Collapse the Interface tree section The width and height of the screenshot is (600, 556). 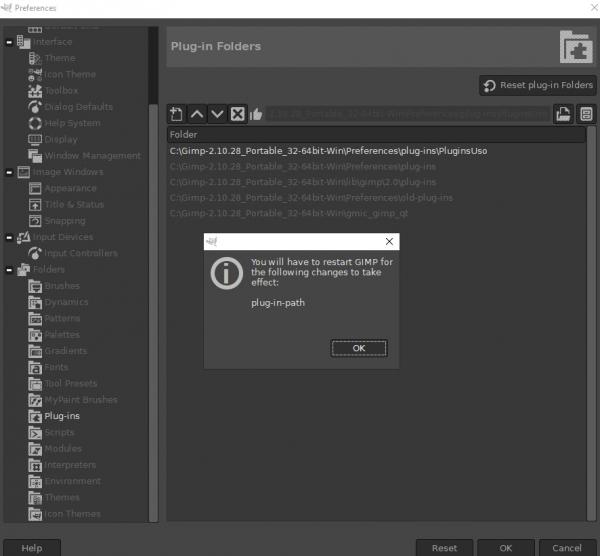9,42
